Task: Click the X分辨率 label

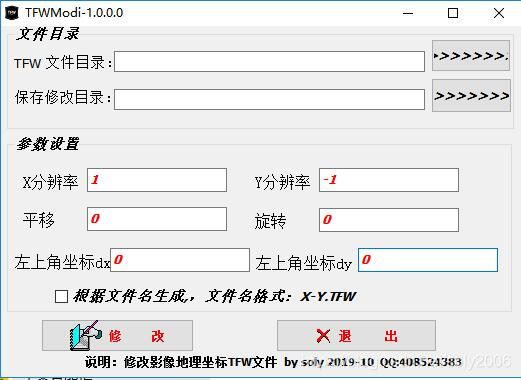Action: [x=50, y=182]
